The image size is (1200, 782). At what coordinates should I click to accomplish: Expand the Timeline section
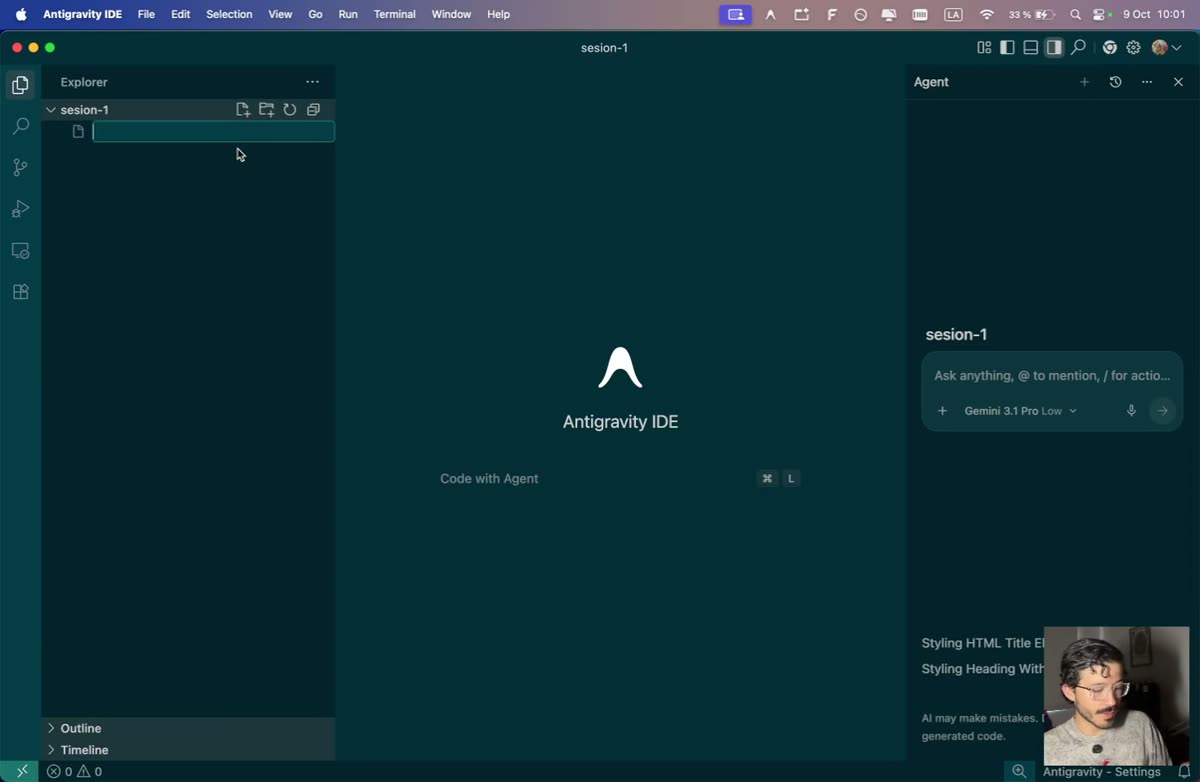pos(188,750)
